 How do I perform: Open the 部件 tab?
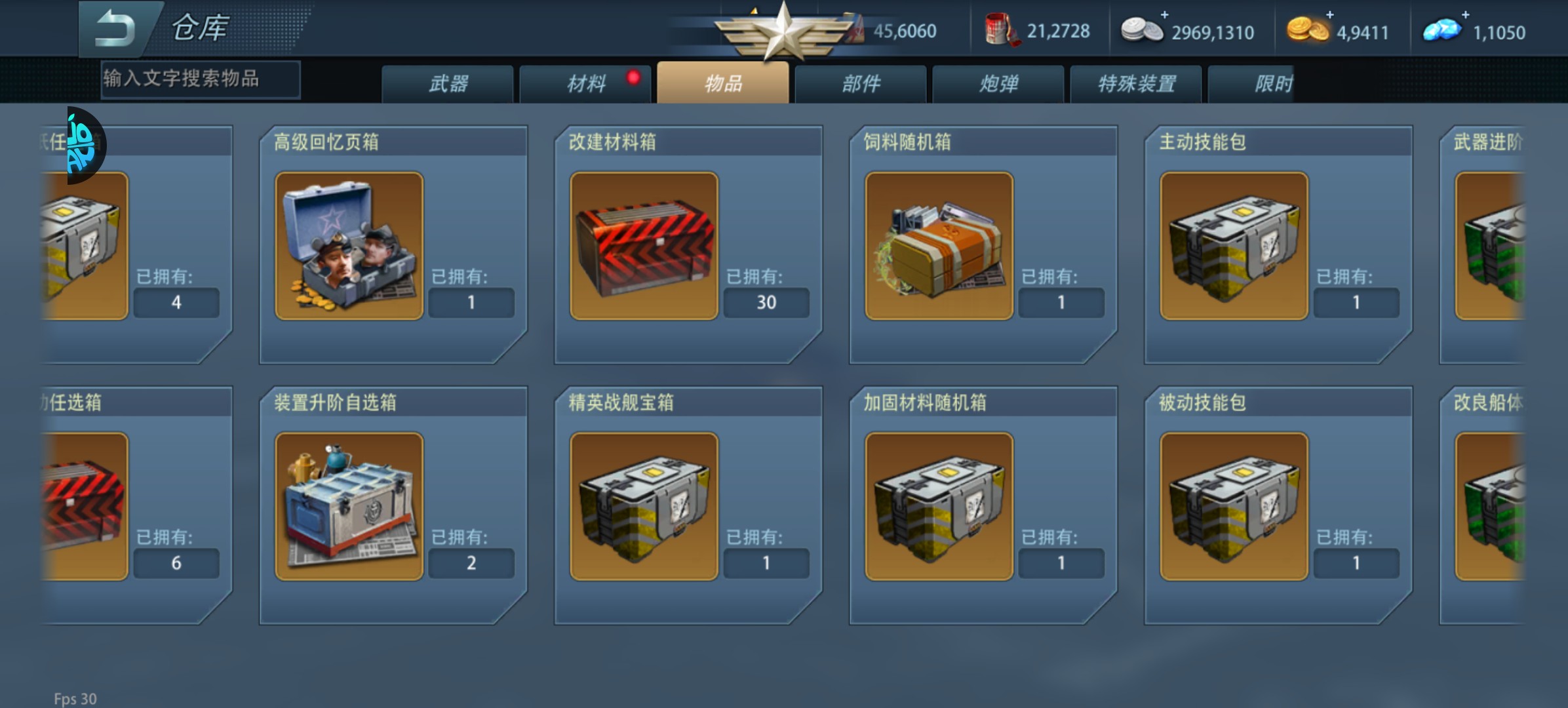tap(861, 84)
